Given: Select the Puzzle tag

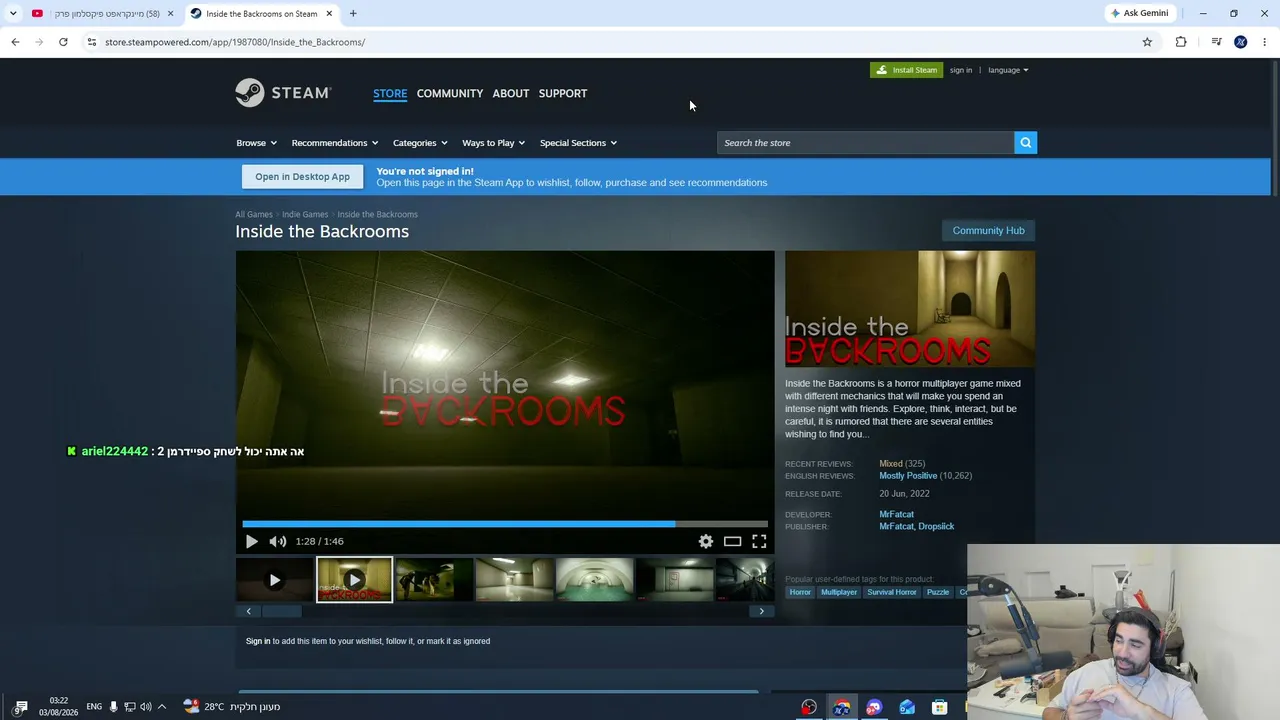Looking at the screenshot, I should (938, 592).
